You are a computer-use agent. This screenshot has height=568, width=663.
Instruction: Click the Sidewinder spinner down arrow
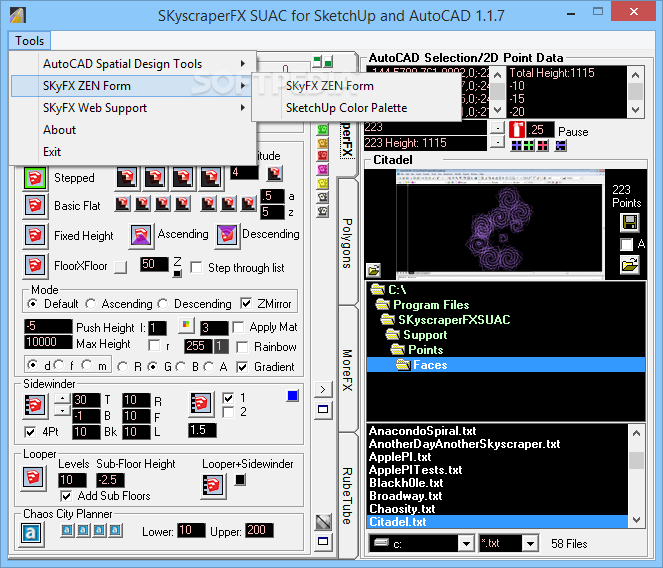[x=62, y=410]
